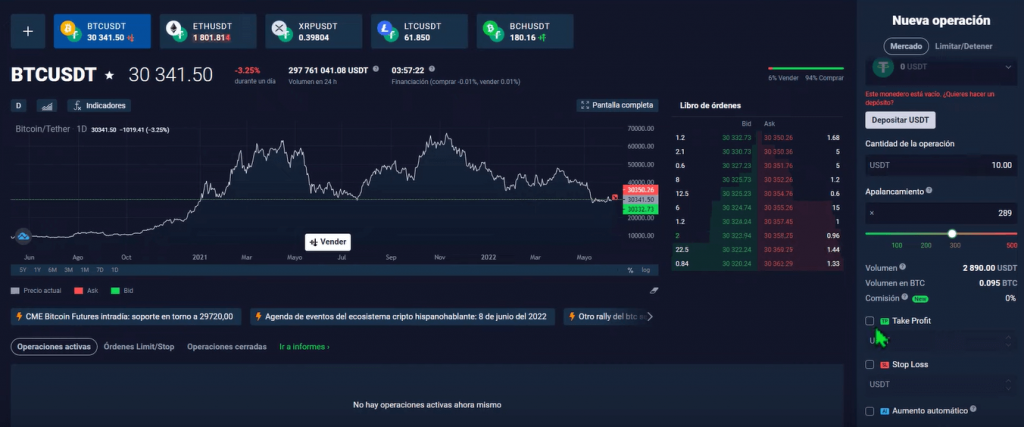Open the Indicadores menu
The height and width of the screenshot is (427, 1024).
tap(100, 105)
